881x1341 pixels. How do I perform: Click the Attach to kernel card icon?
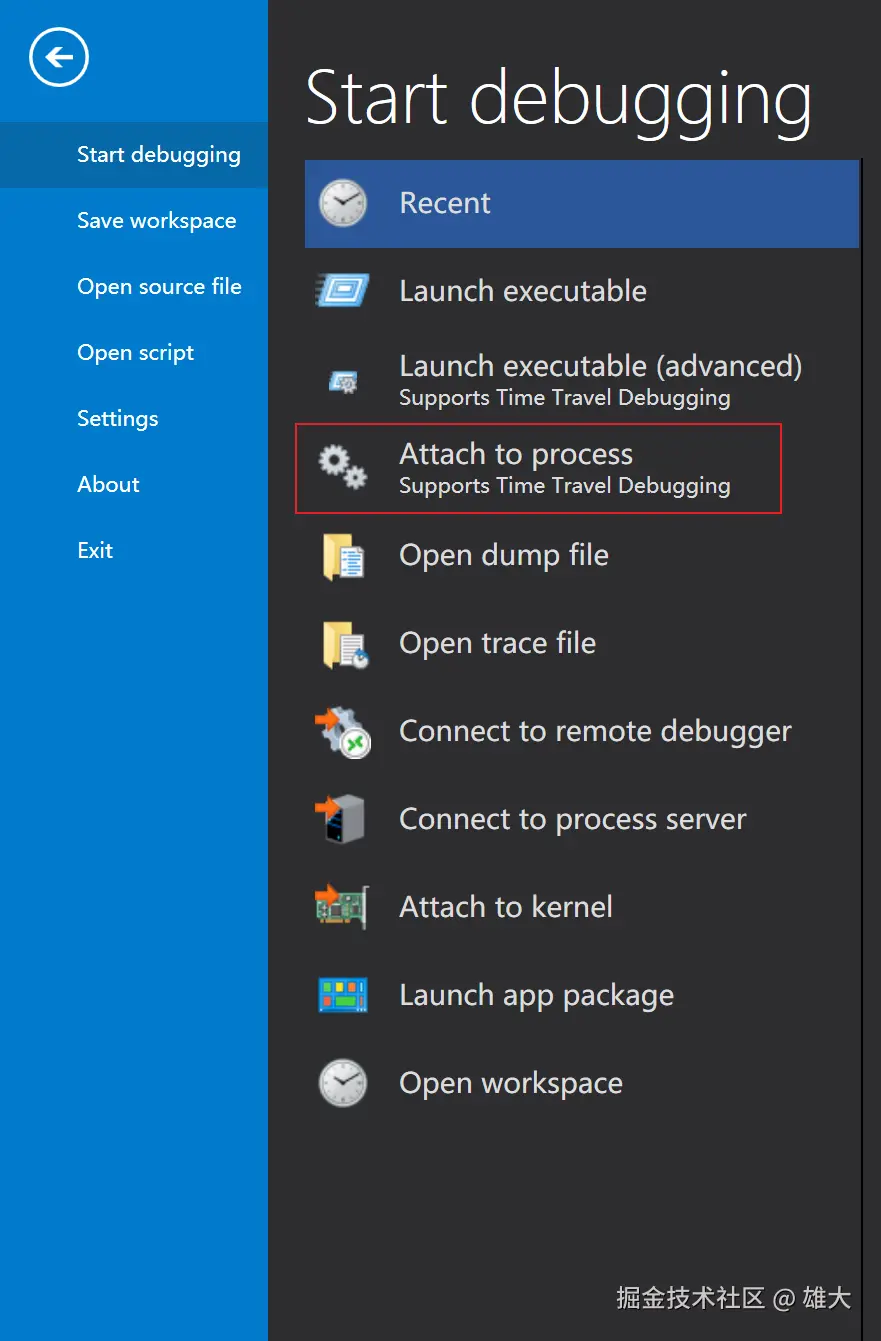[343, 907]
